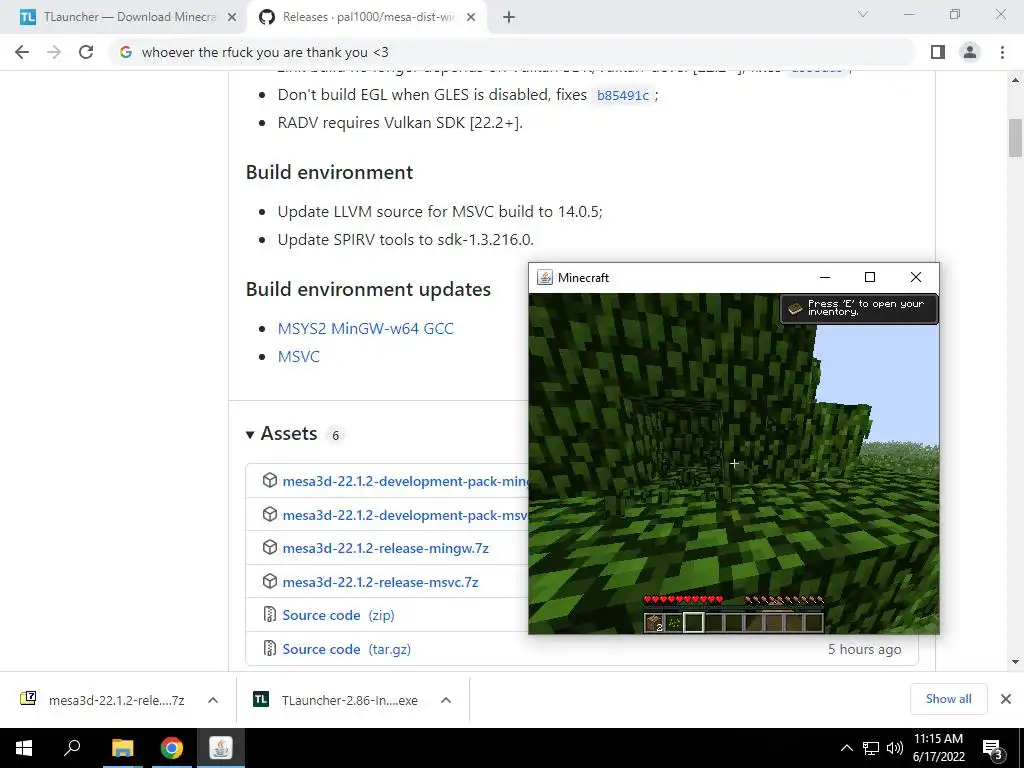Download mesa3d-22.1.2-release-msvc.7z
1024x768 pixels.
click(x=380, y=582)
